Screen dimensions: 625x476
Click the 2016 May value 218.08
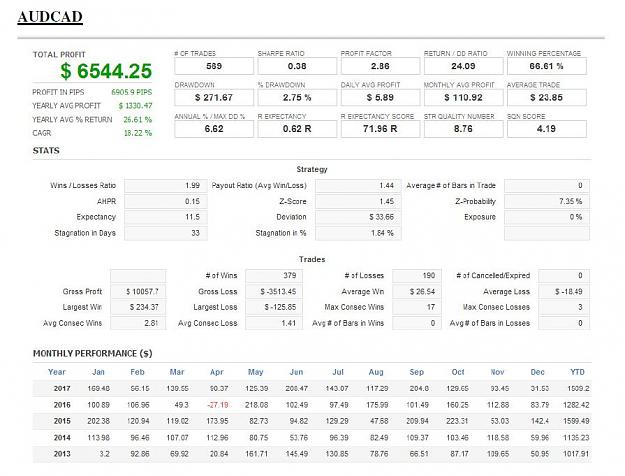pos(257,405)
